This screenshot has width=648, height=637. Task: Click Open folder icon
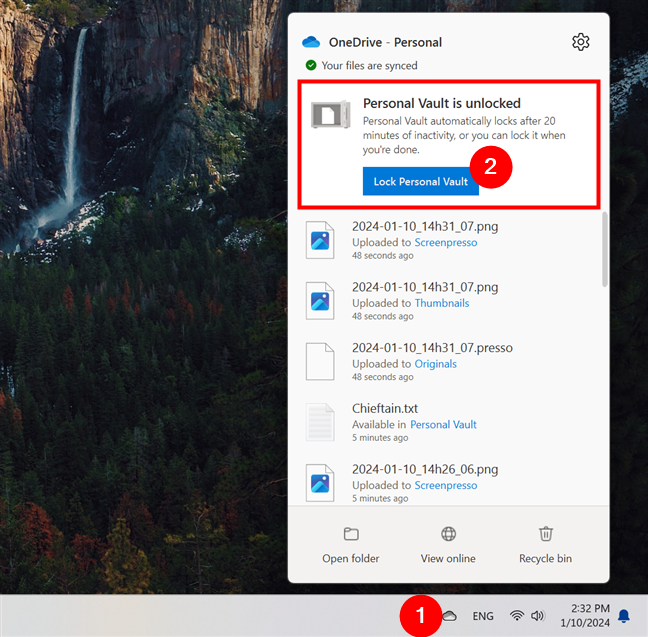(x=351, y=534)
